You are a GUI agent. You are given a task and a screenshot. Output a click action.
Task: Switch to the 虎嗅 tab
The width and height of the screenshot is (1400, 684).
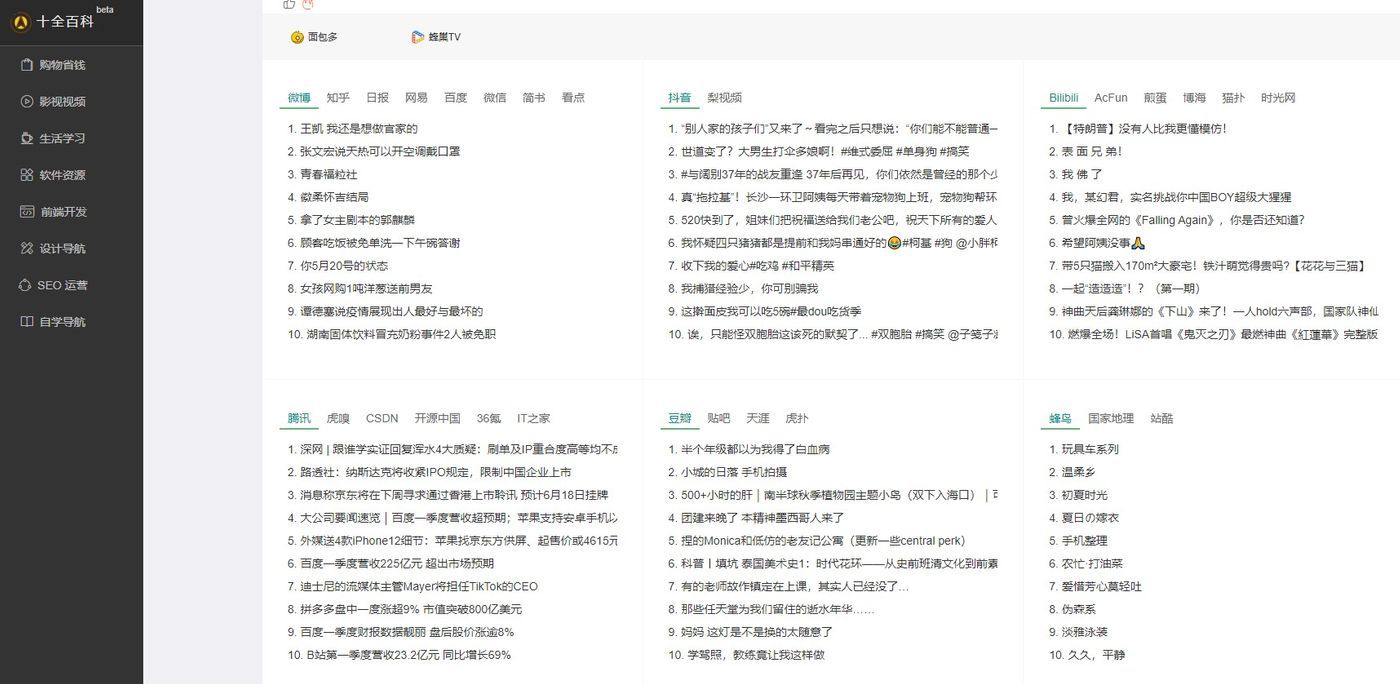(x=338, y=418)
